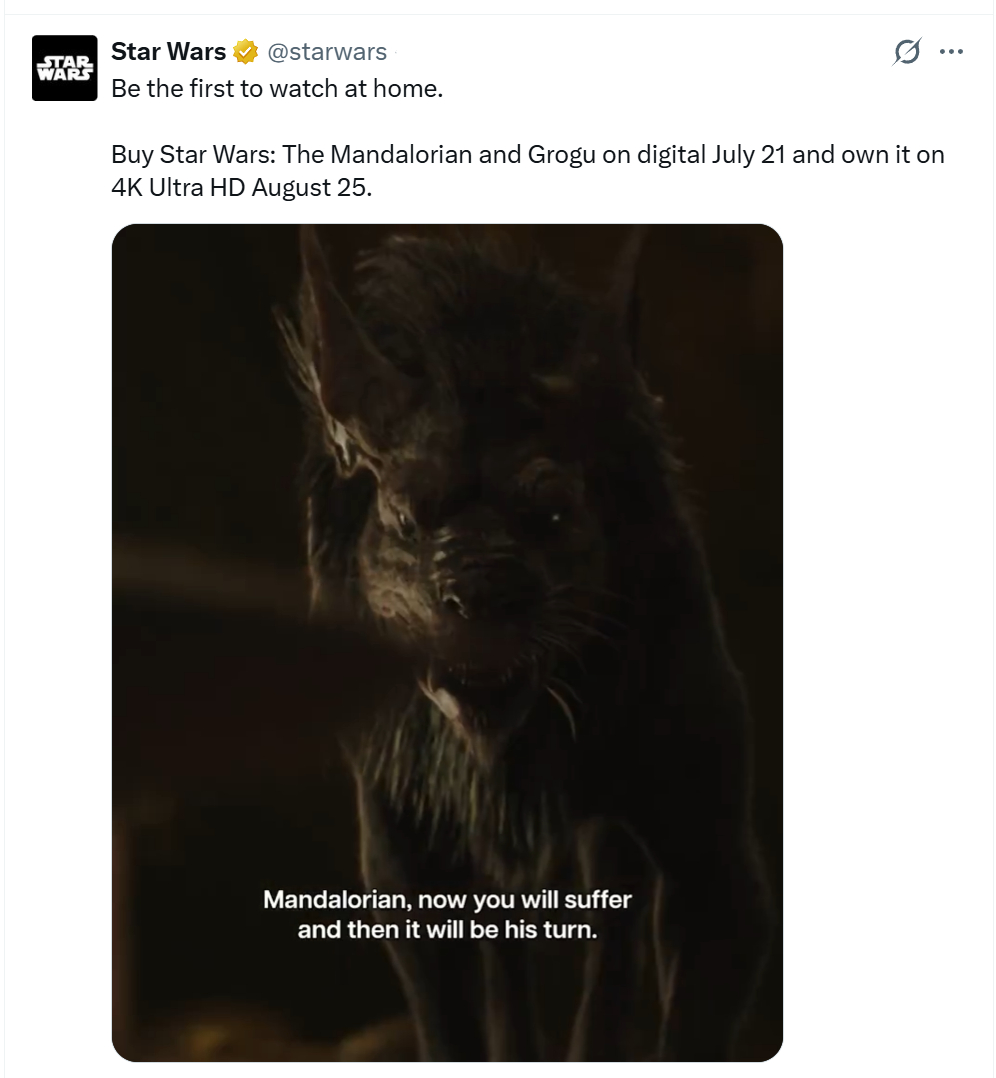Open the three-dot More options menu
This screenshot has width=996, height=1078.
pyautogui.click(x=951, y=52)
